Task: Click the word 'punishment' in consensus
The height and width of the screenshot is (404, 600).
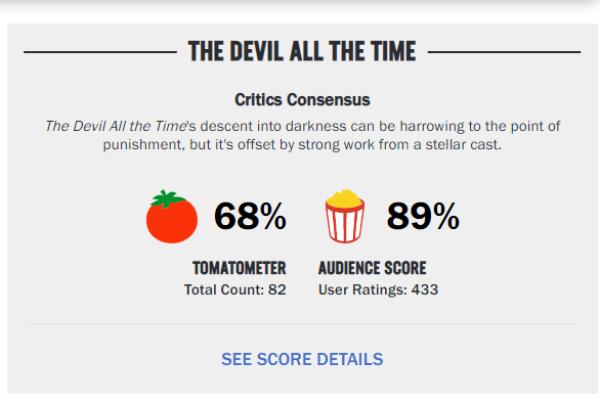Action: click(143, 145)
